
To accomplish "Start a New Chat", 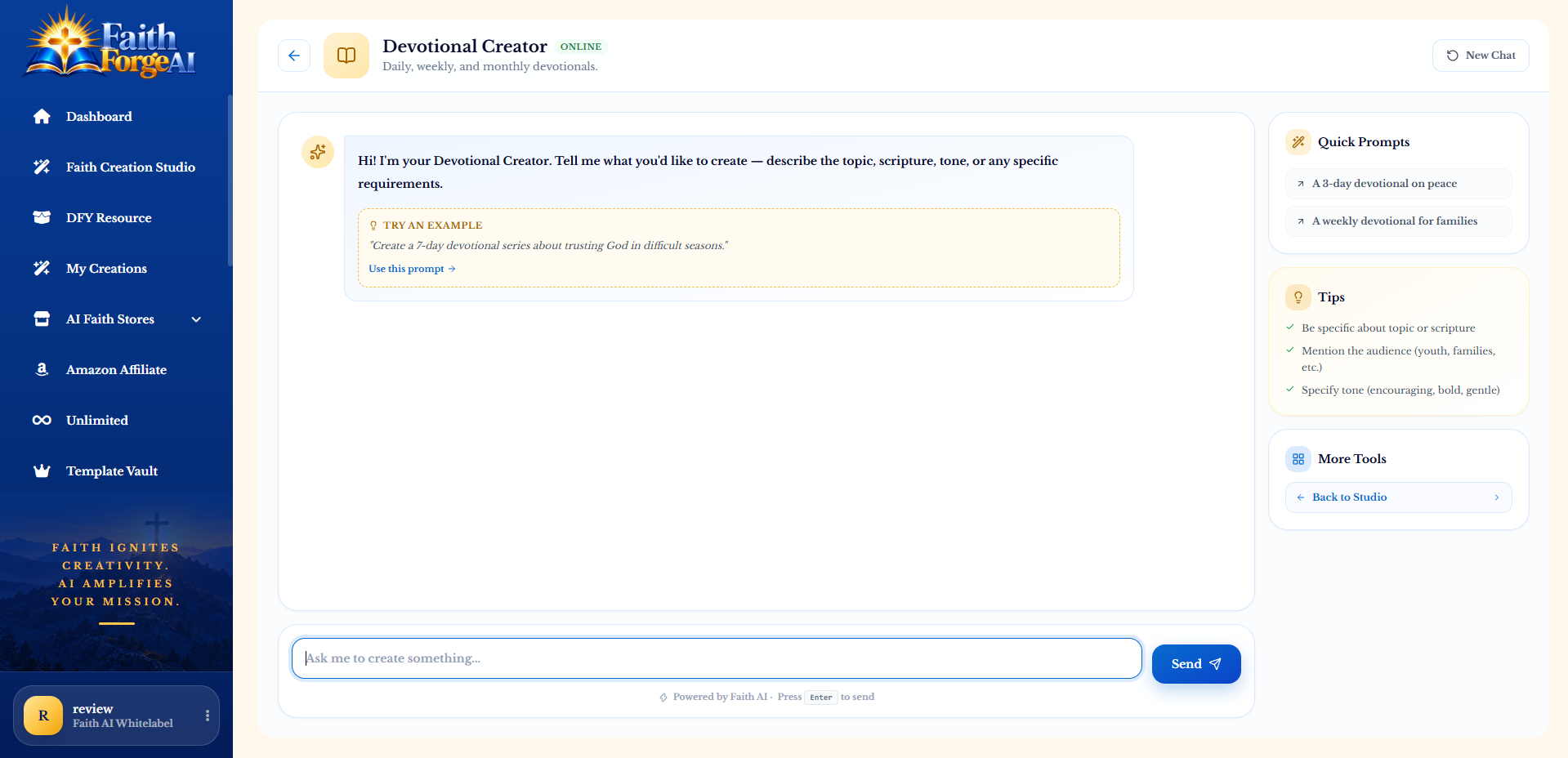I will pyautogui.click(x=1481, y=56).
